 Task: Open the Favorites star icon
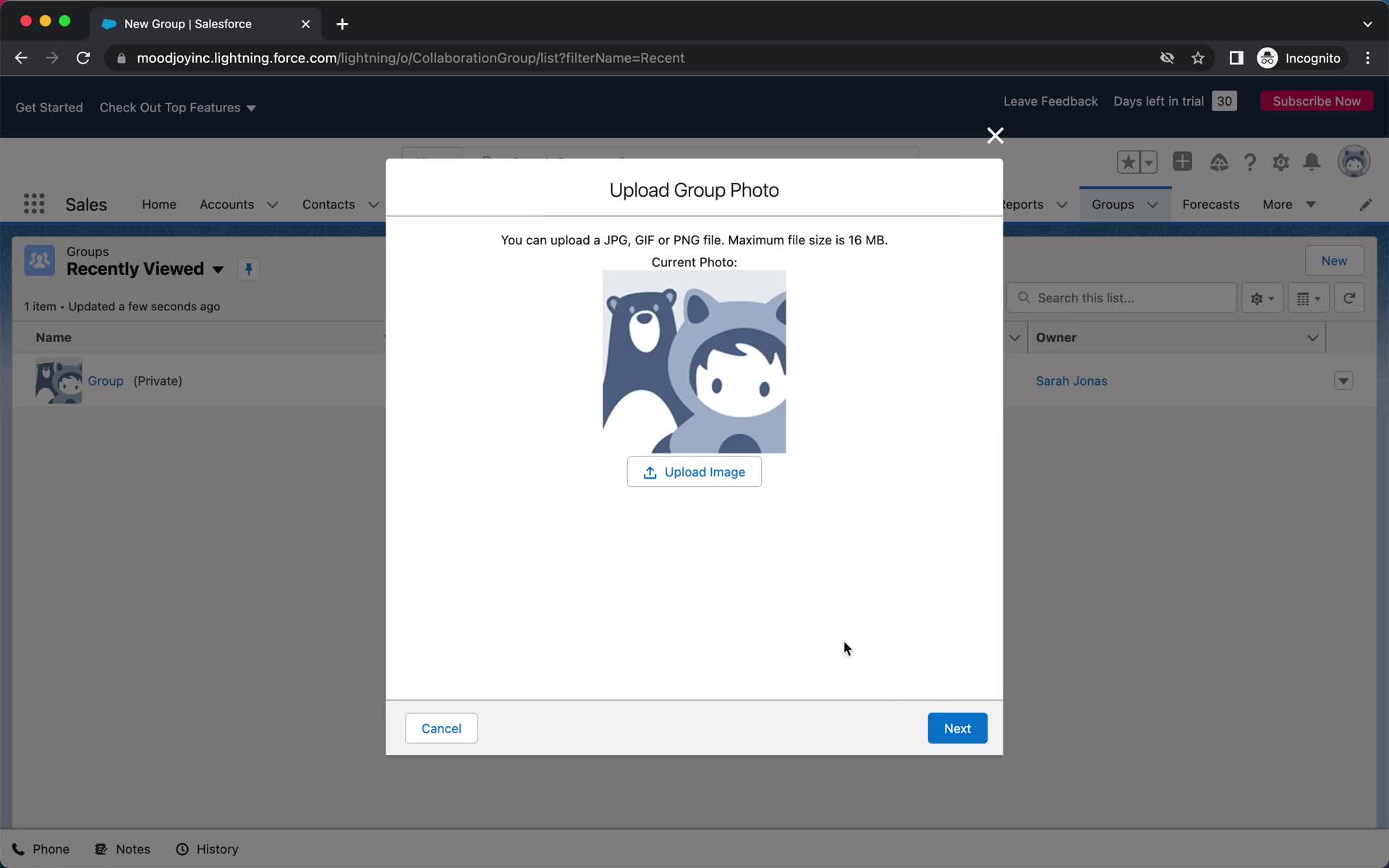coord(1128,162)
